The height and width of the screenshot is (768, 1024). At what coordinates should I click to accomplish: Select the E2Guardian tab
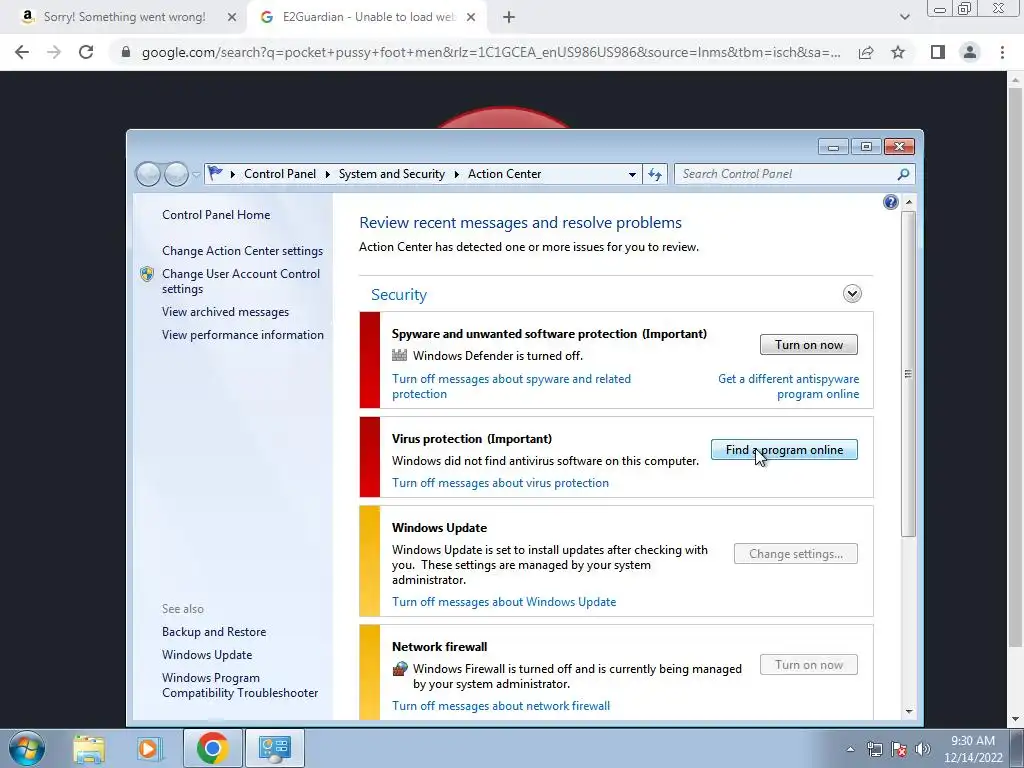(368, 18)
